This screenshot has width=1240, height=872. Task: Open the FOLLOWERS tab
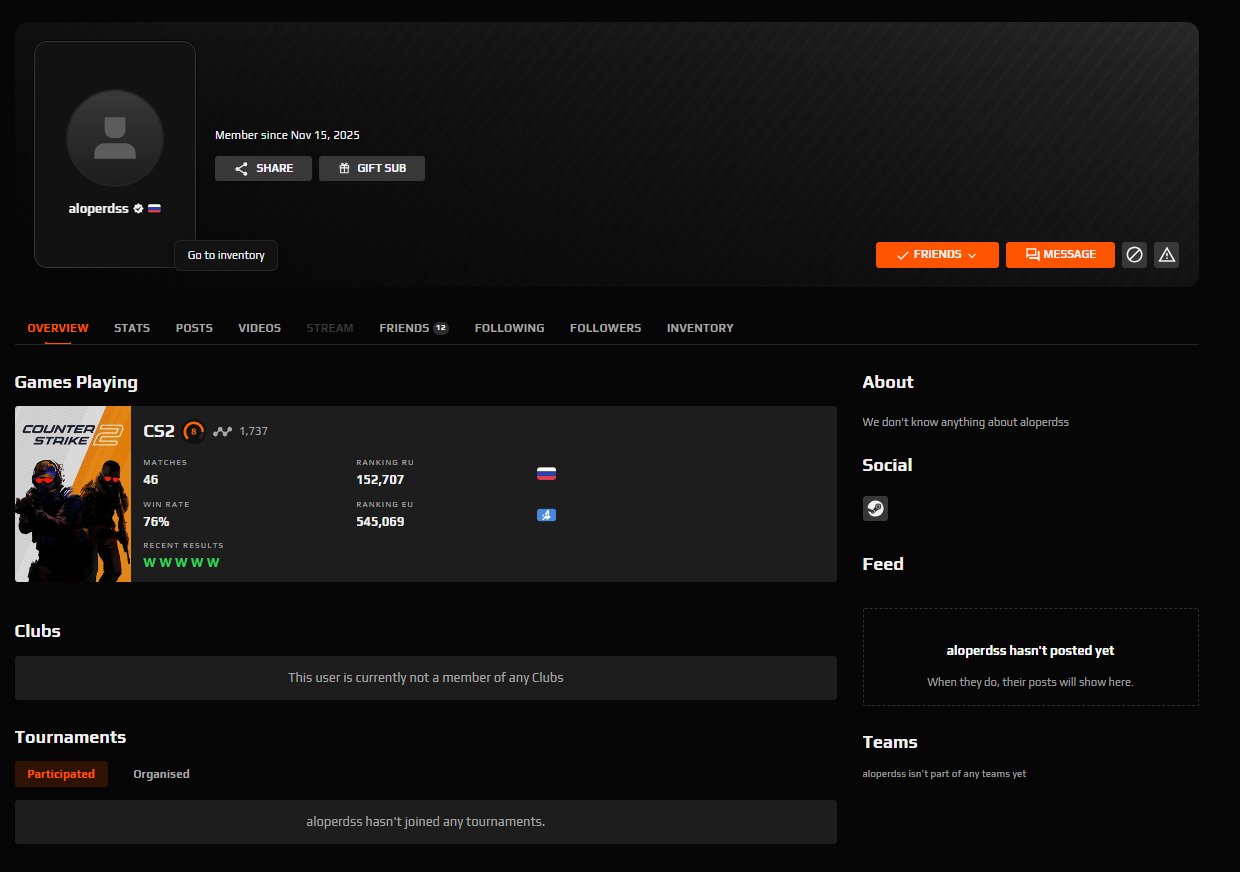pos(605,327)
